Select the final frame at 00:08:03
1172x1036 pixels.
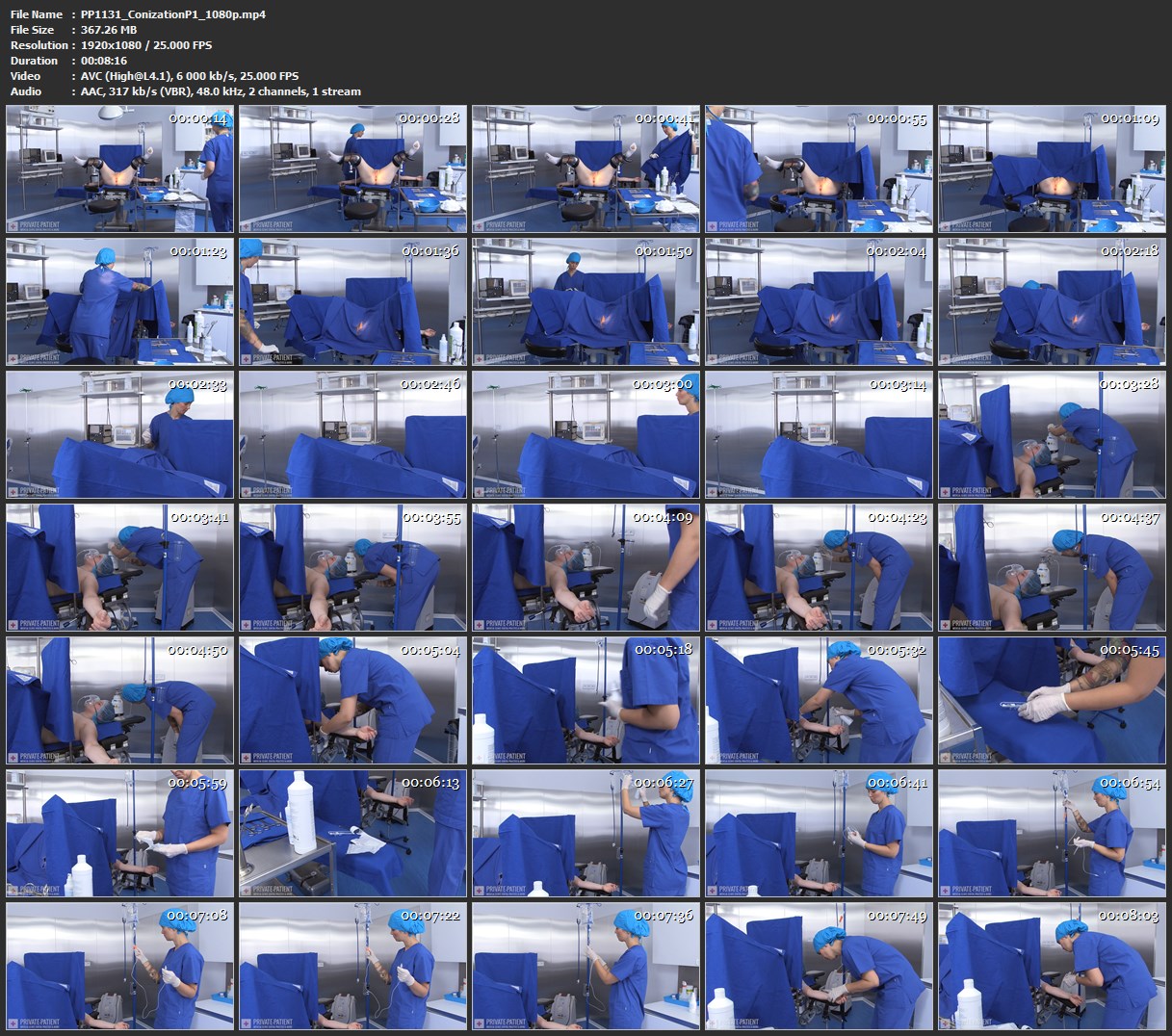[1052, 966]
